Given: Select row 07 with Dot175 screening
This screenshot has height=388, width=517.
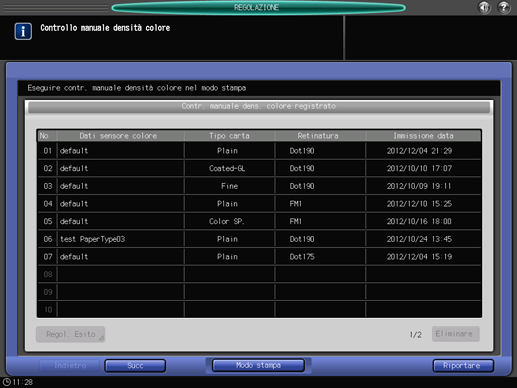Looking at the screenshot, I should [x=259, y=257].
